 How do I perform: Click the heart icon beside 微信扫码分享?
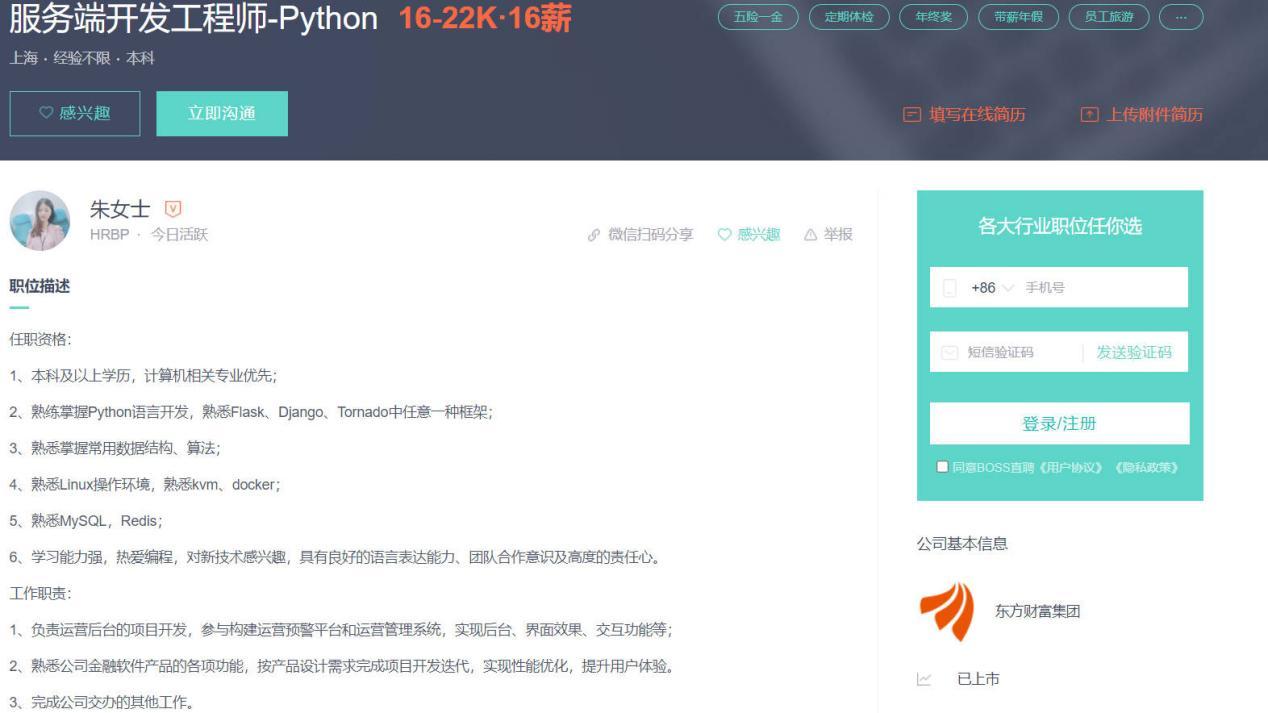point(725,234)
